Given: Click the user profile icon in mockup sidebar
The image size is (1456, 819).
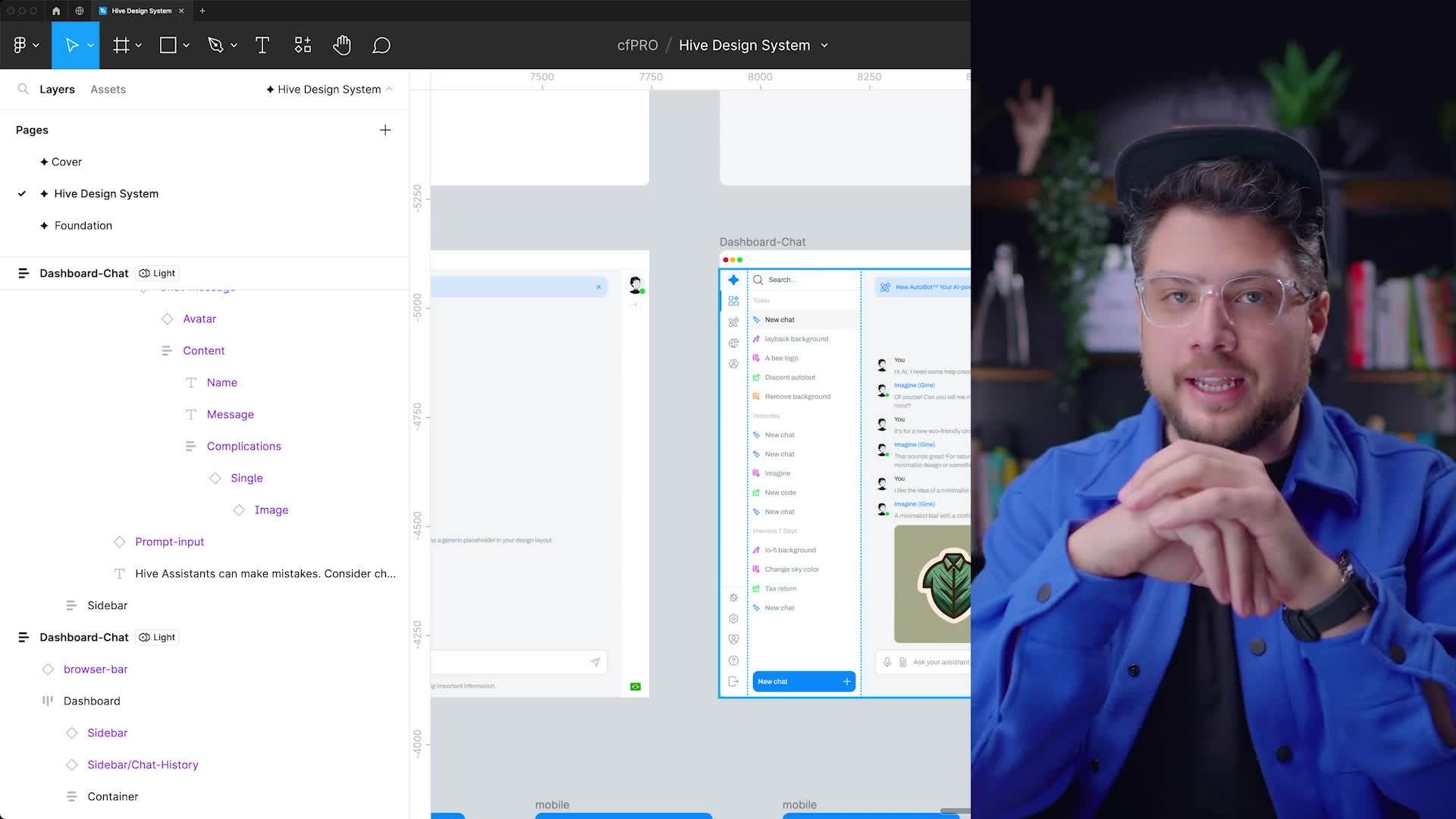Looking at the screenshot, I should (733, 364).
